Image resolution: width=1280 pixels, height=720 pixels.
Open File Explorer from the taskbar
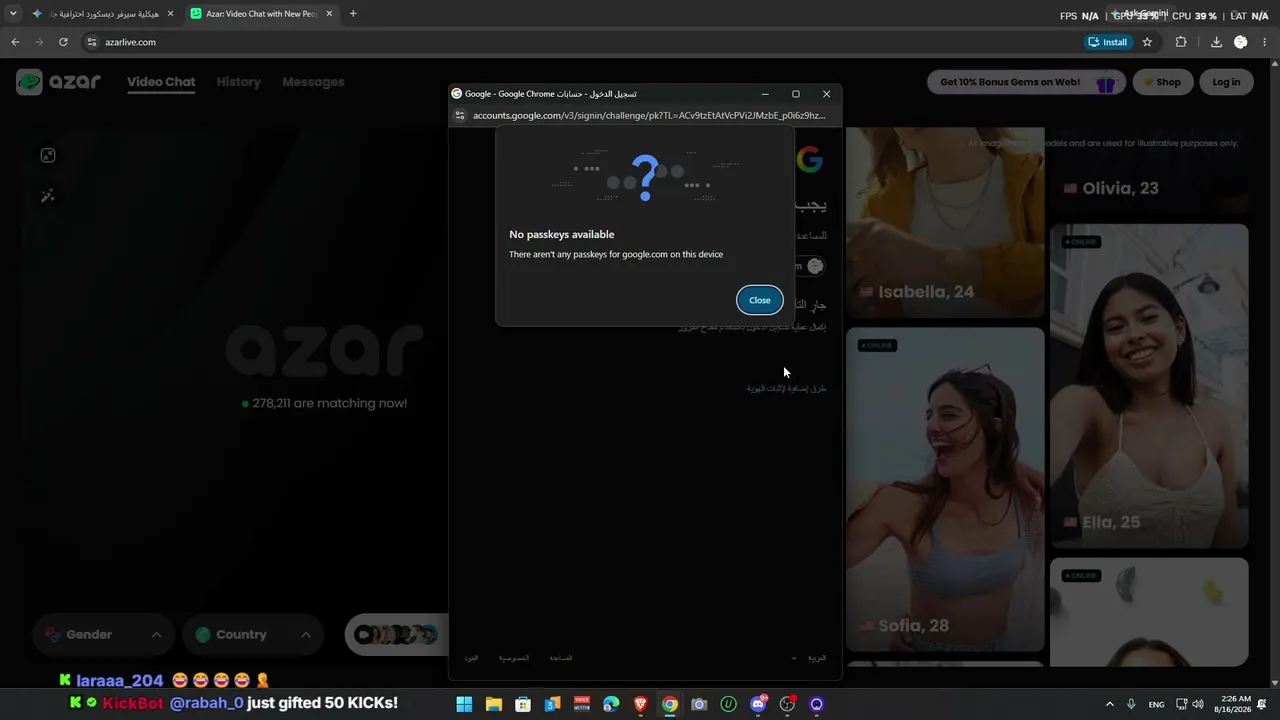coord(493,704)
